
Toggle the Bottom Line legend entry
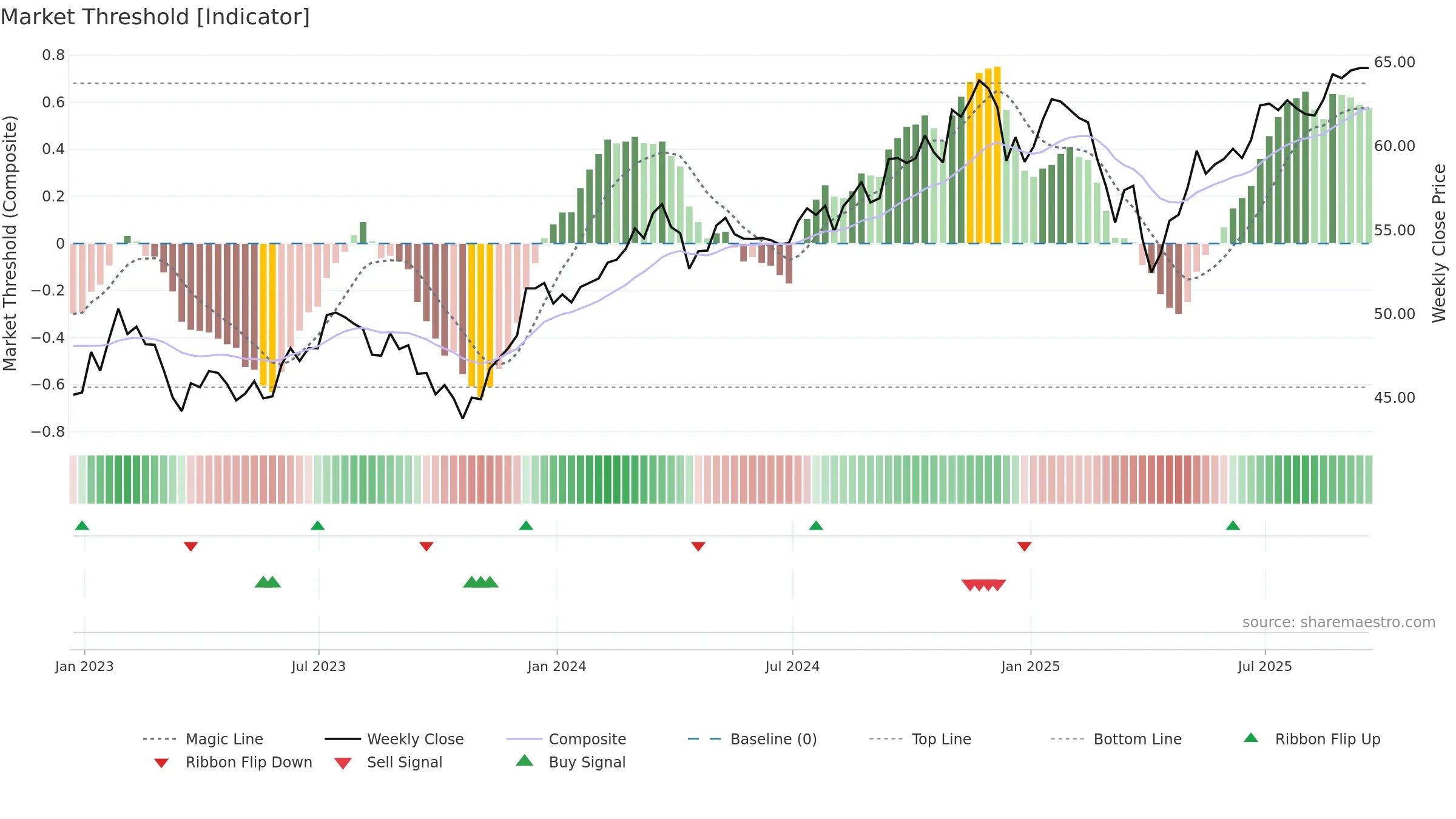pos(1116,739)
